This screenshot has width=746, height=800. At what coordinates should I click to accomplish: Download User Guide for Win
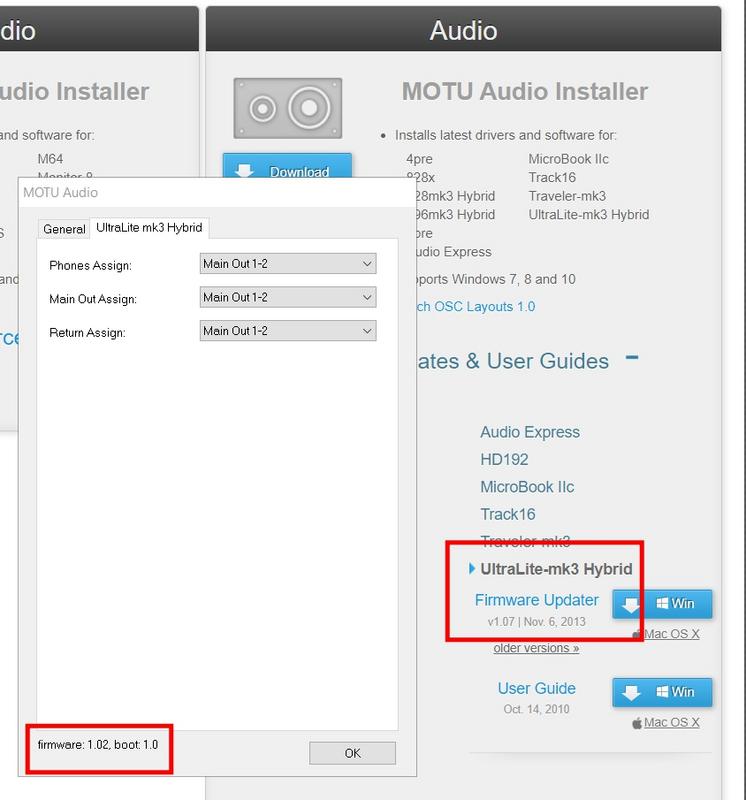[x=662, y=692]
